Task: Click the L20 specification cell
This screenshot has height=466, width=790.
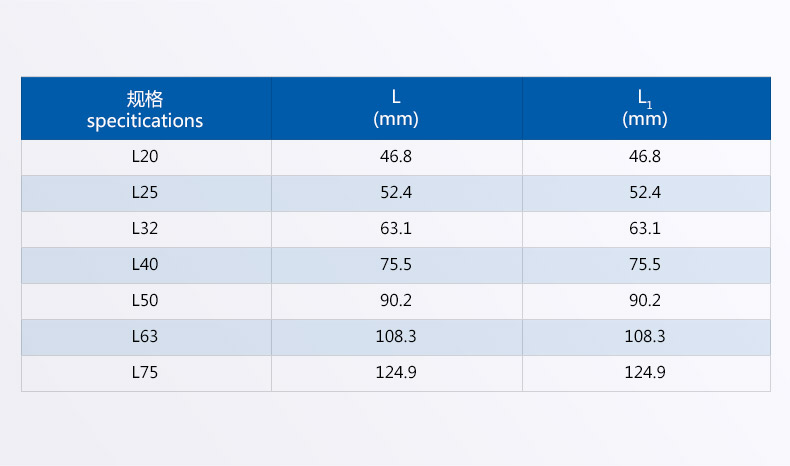Action: pyautogui.click(x=145, y=157)
